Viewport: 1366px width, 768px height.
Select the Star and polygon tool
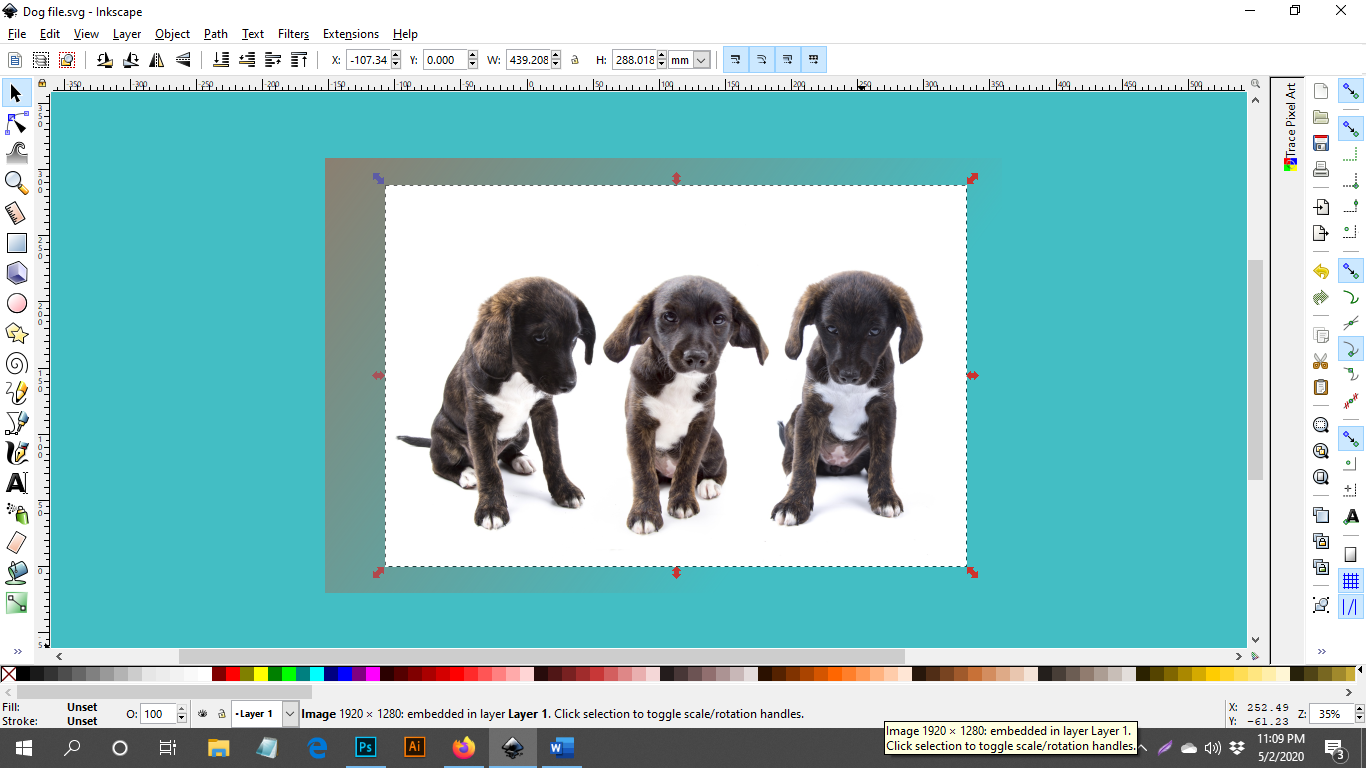pyautogui.click(x=16, y=333)
